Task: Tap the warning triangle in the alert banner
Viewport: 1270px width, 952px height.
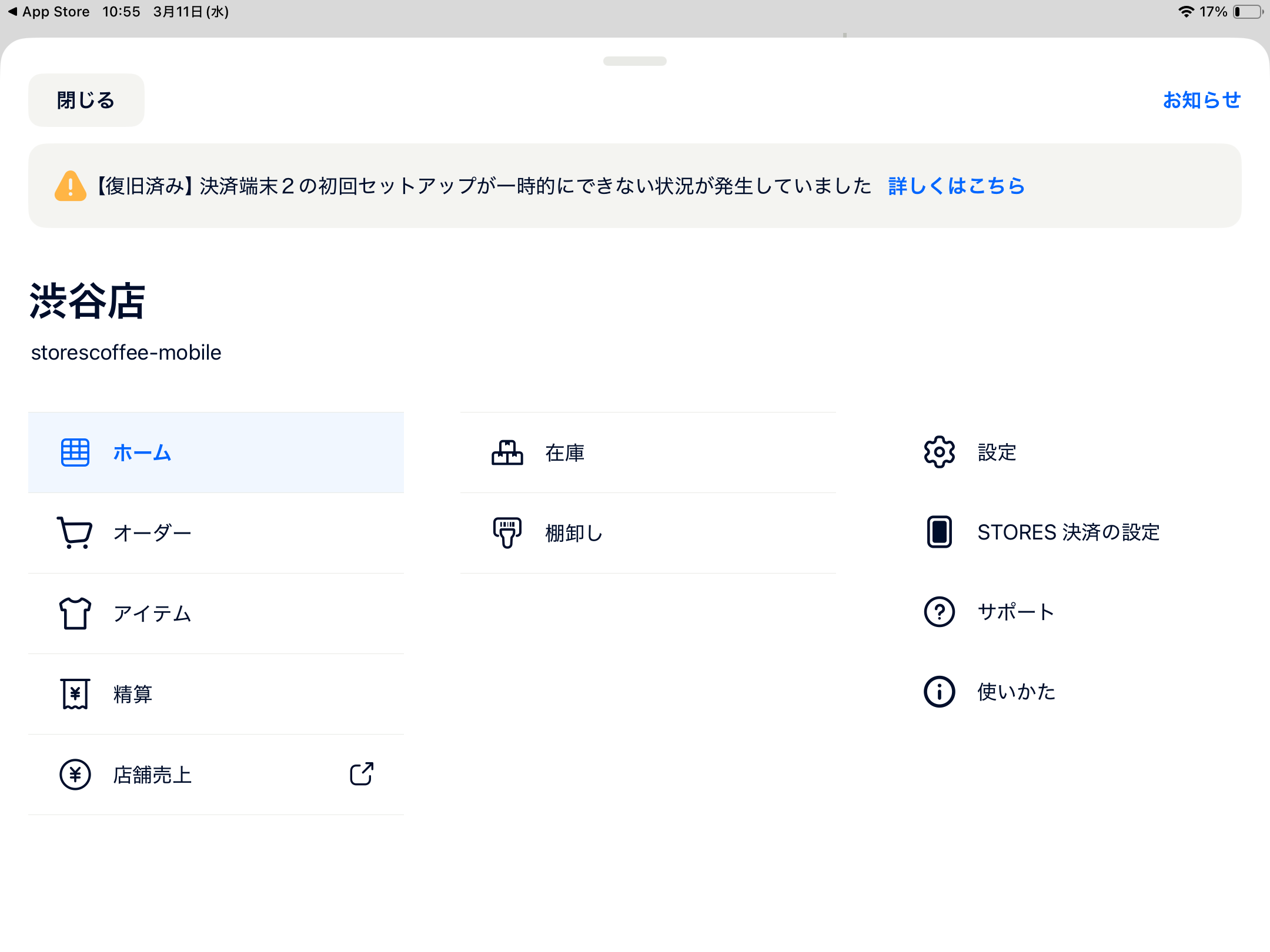Action: point(69,186)
